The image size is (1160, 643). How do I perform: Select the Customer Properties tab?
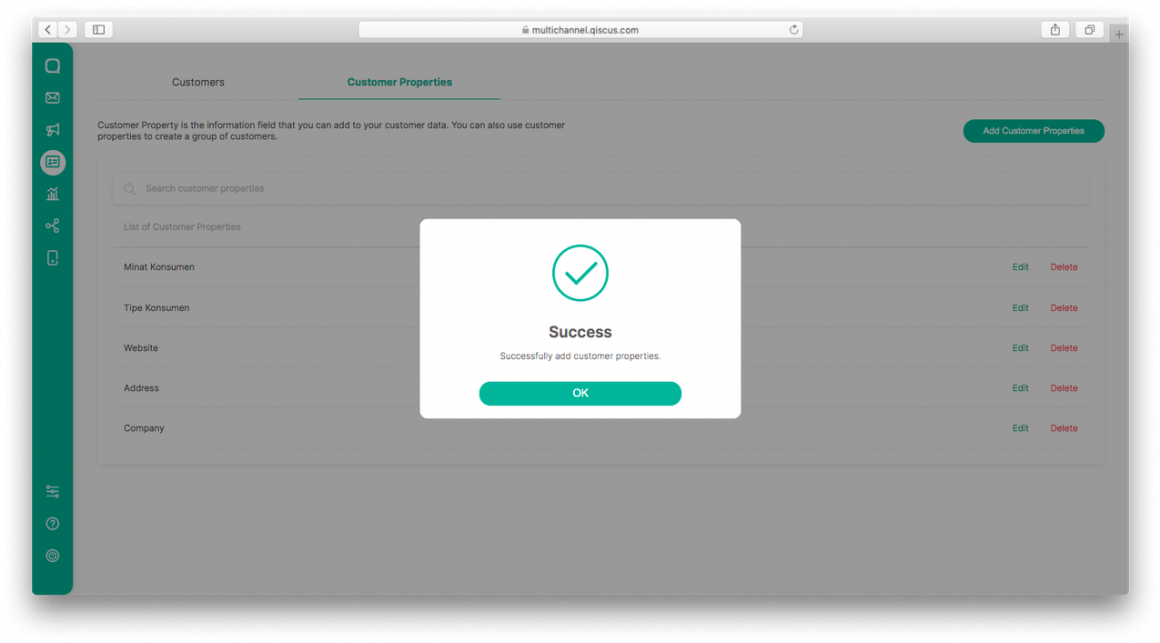399,82
